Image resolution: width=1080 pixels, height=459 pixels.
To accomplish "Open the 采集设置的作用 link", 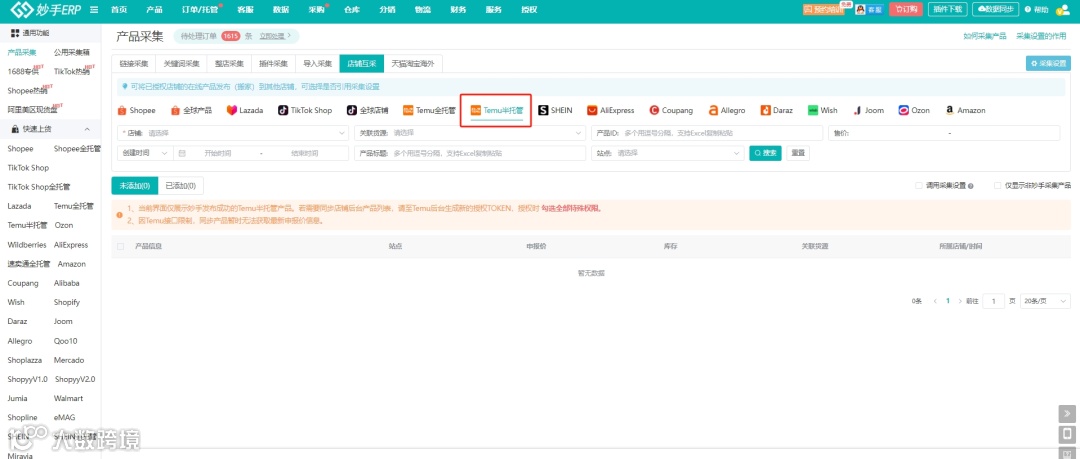I will 1041,36.
